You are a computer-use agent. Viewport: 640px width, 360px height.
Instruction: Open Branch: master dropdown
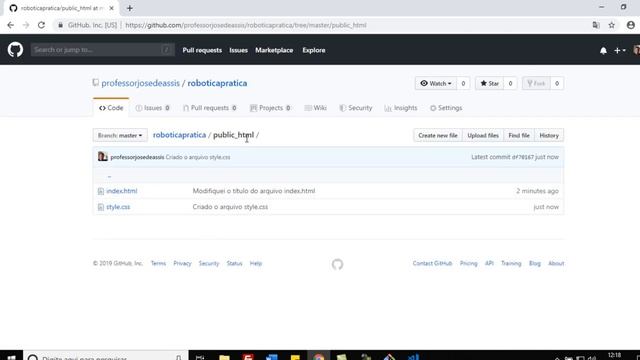coord(120,135)
